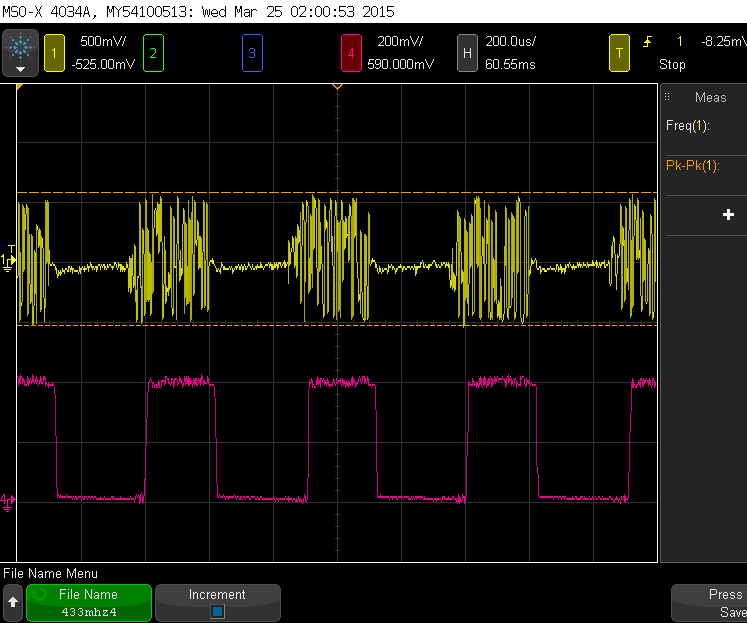Click channel 1 500mV/ scale value
Image resolution: width=747 pixels, height=623 pixels.
point(103,41)
